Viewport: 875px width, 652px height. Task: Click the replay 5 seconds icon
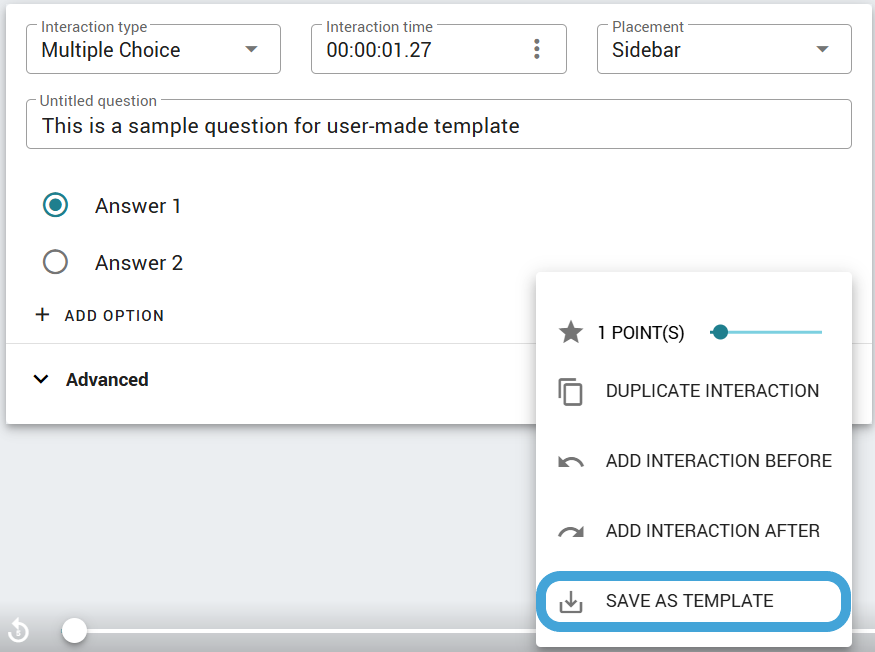coord(18,631)
